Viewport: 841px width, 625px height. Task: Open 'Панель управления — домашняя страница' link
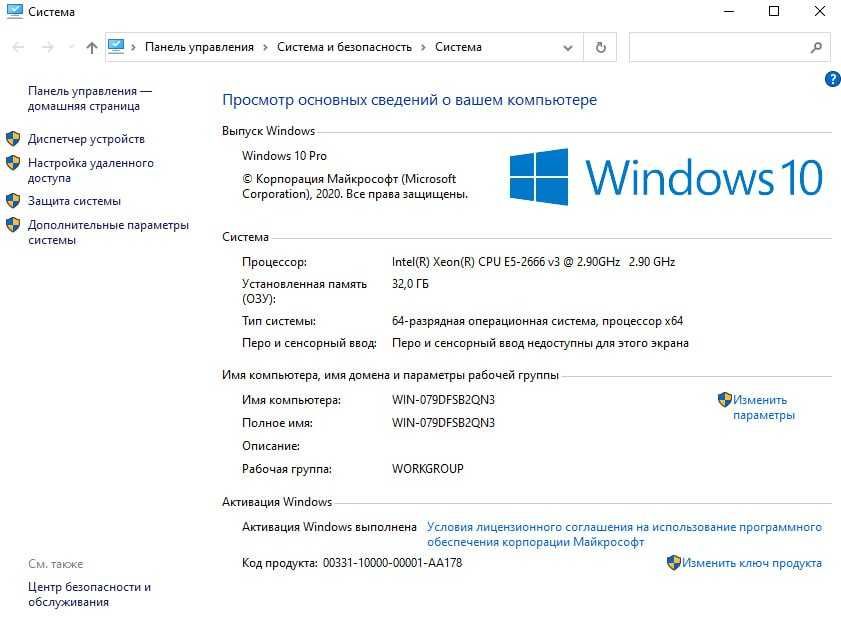[90, 99]
